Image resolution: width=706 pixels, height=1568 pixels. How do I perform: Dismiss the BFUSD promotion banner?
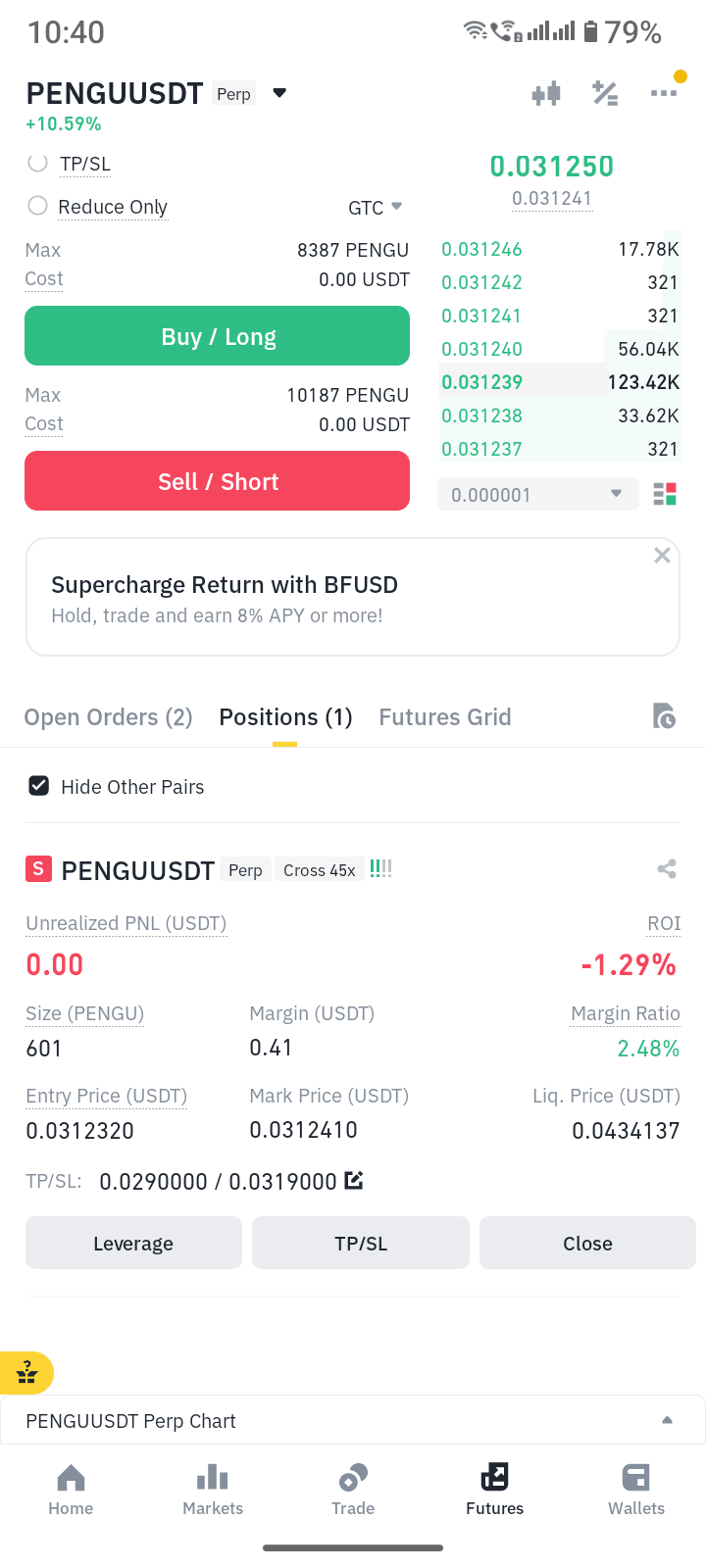(662, 556)
